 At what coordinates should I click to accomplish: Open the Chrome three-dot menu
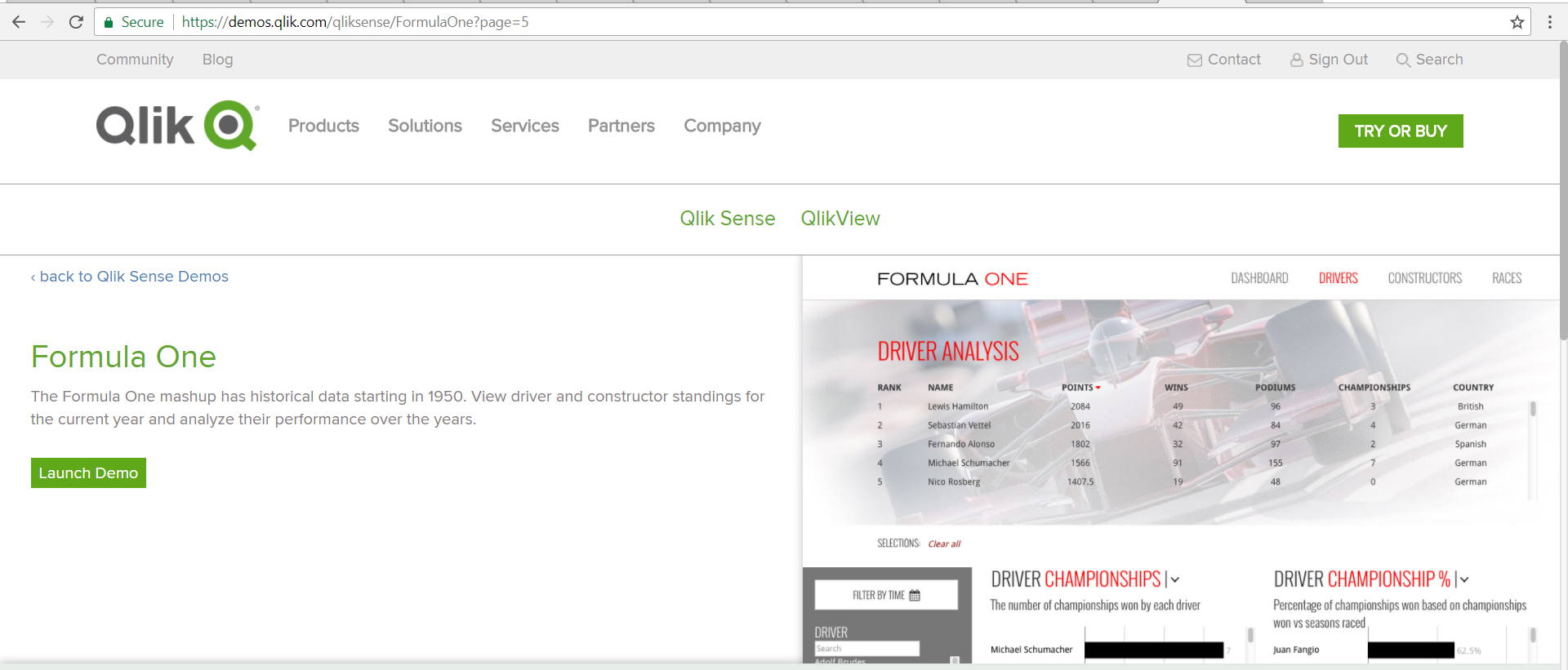point(1549,22)
